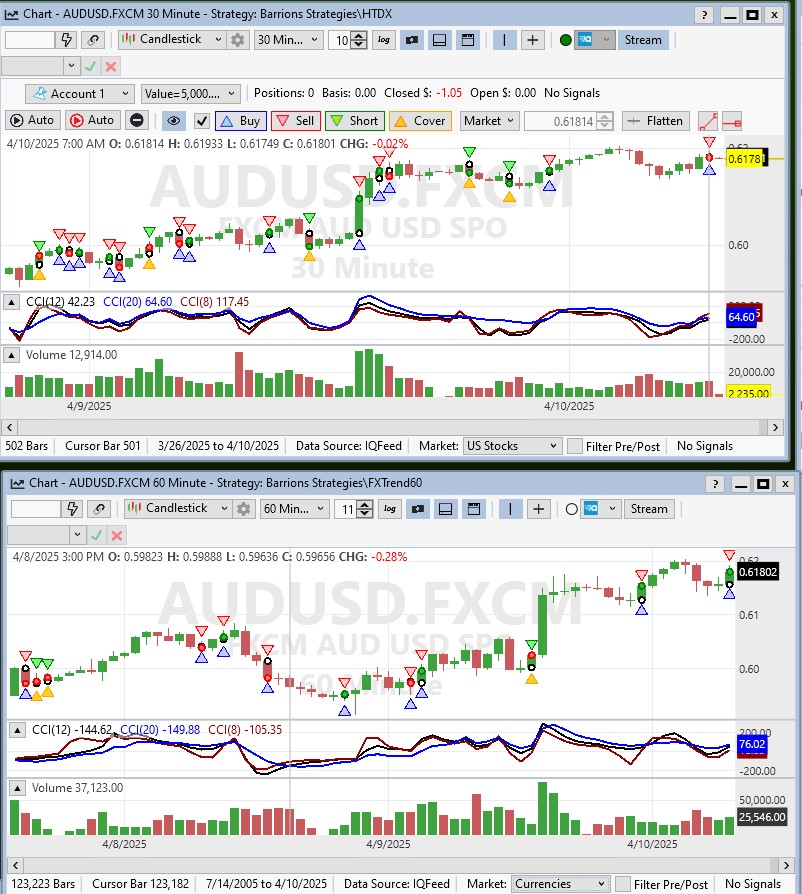This screenshot has width=802, height=894.
Task: Click calendar-style icon in 60 Minute chart
Action: 474,509
